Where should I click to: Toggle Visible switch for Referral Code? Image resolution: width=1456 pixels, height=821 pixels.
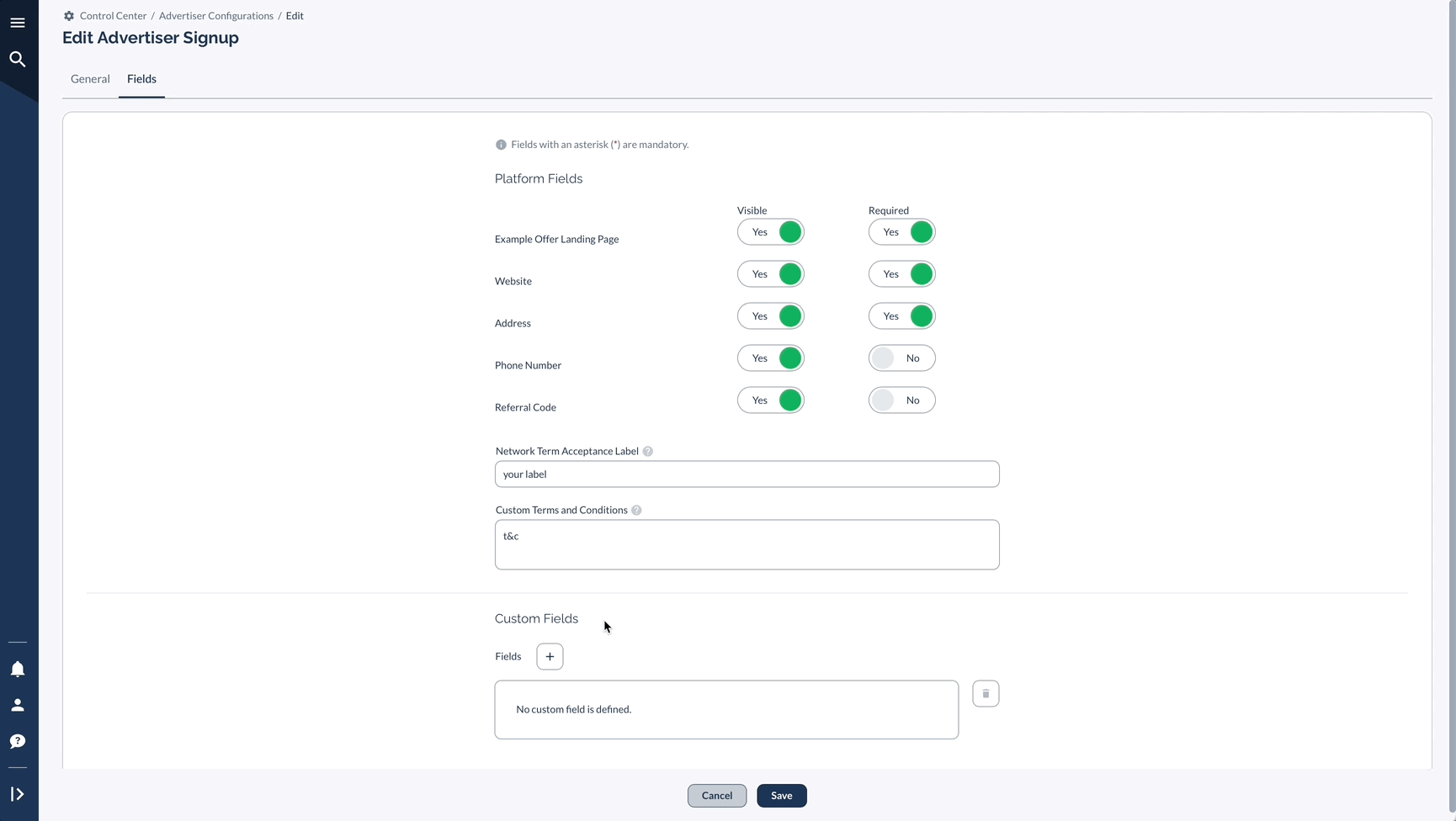click(771, 400)
